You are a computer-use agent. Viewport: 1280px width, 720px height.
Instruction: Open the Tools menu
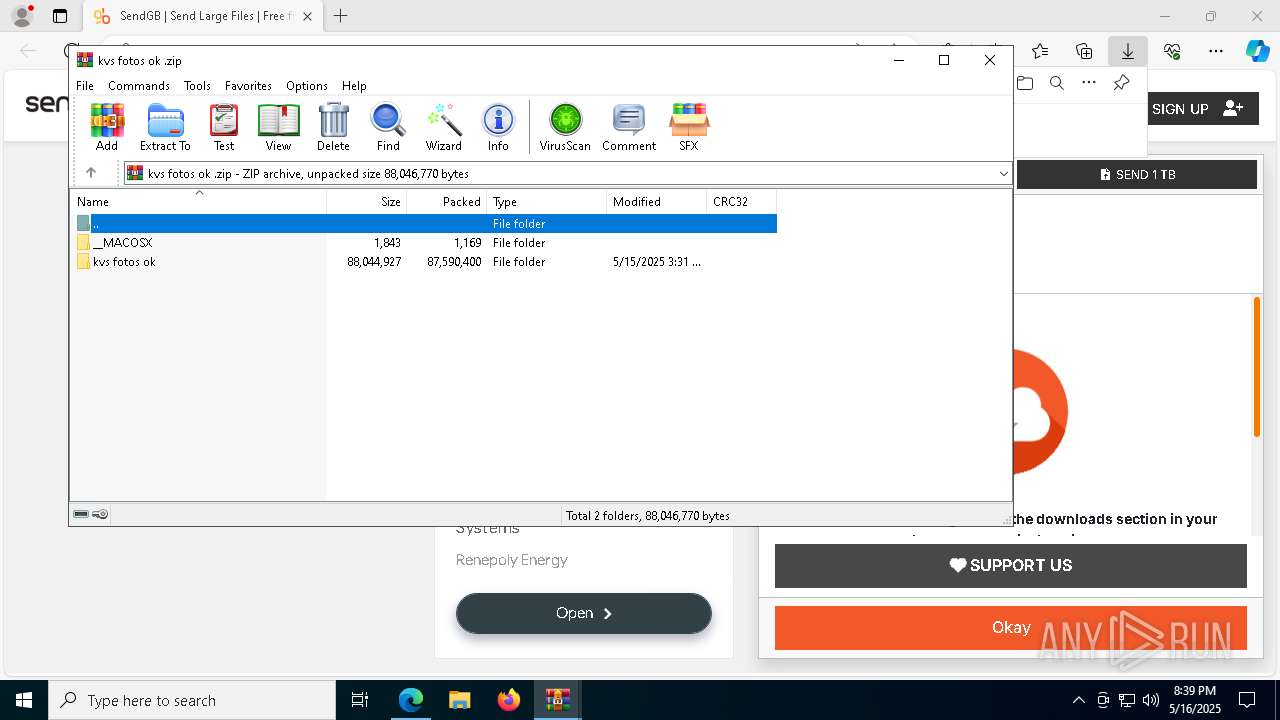197,86
